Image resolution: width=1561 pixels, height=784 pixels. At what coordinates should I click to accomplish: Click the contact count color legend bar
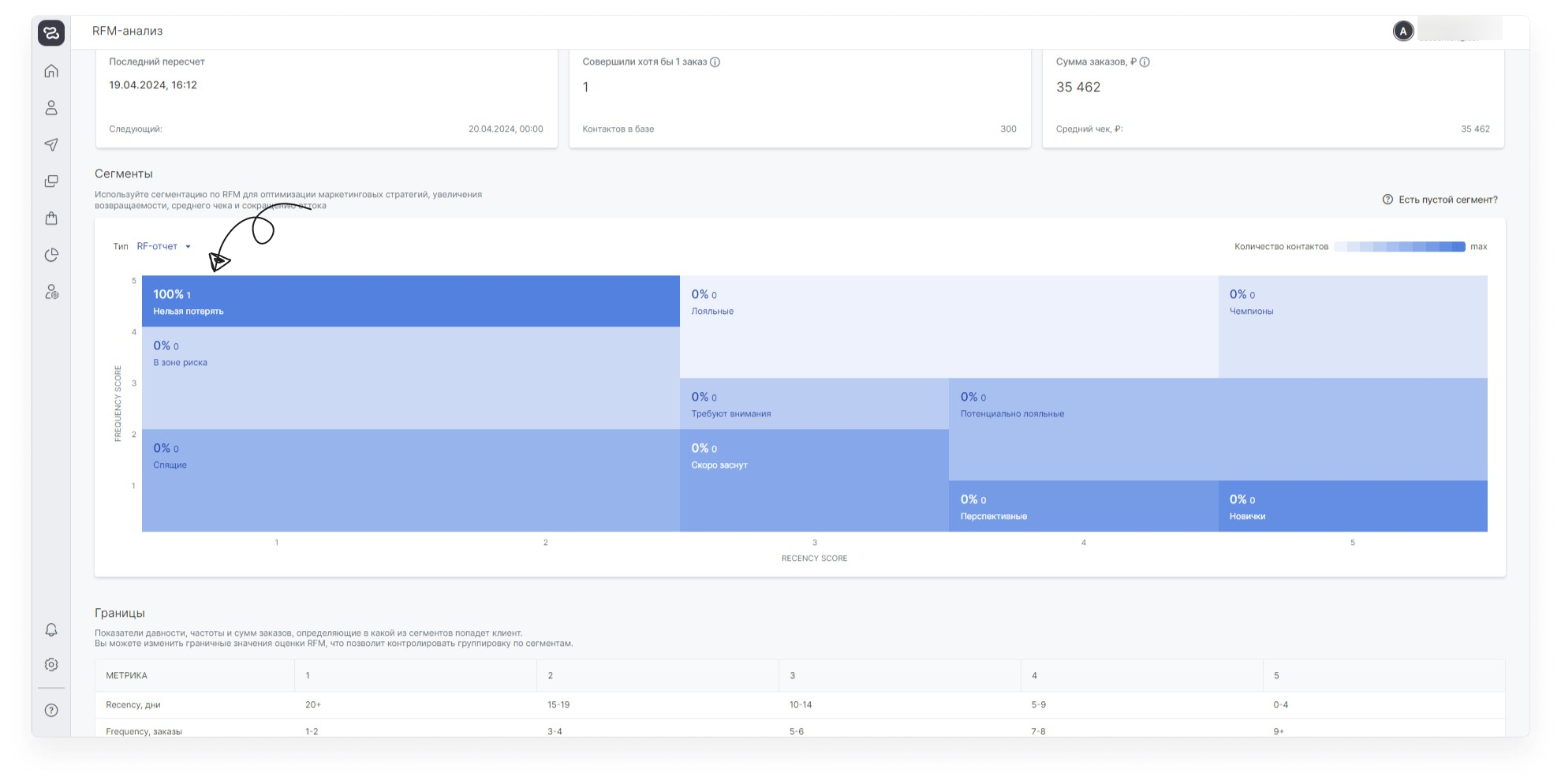pyautogui.click(x=1399, y=247)
